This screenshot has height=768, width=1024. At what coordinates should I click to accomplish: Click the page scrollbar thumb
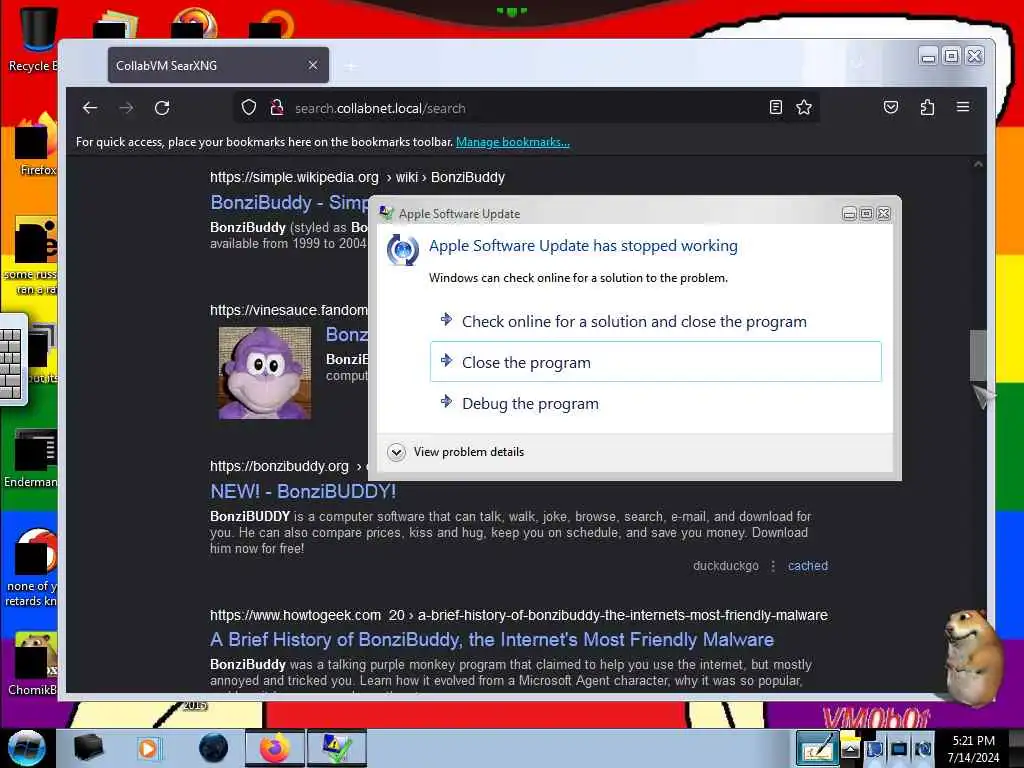pos(977,355)
